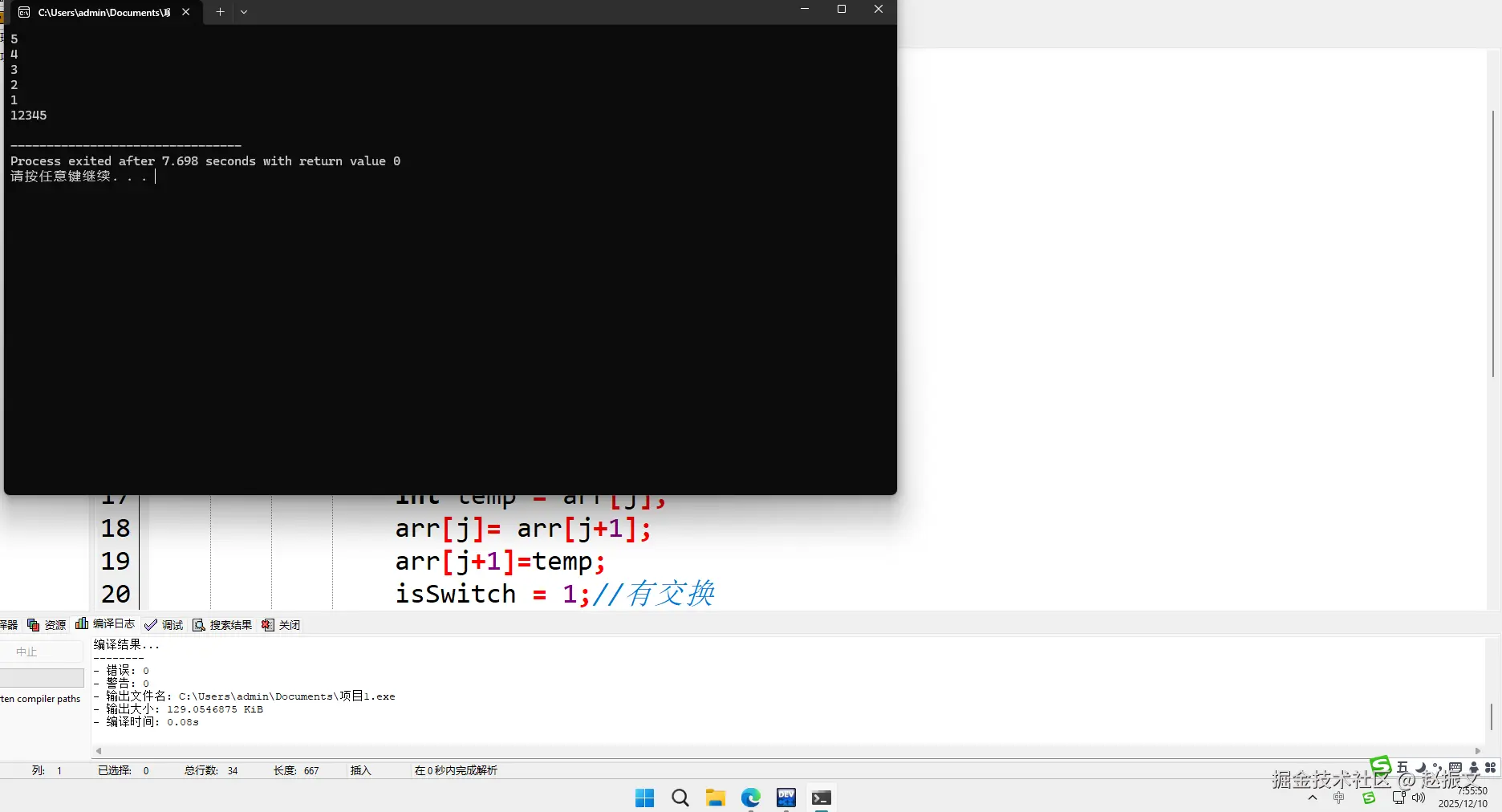
Task: Click code line 18 in the editor
Action: [523, 529]
